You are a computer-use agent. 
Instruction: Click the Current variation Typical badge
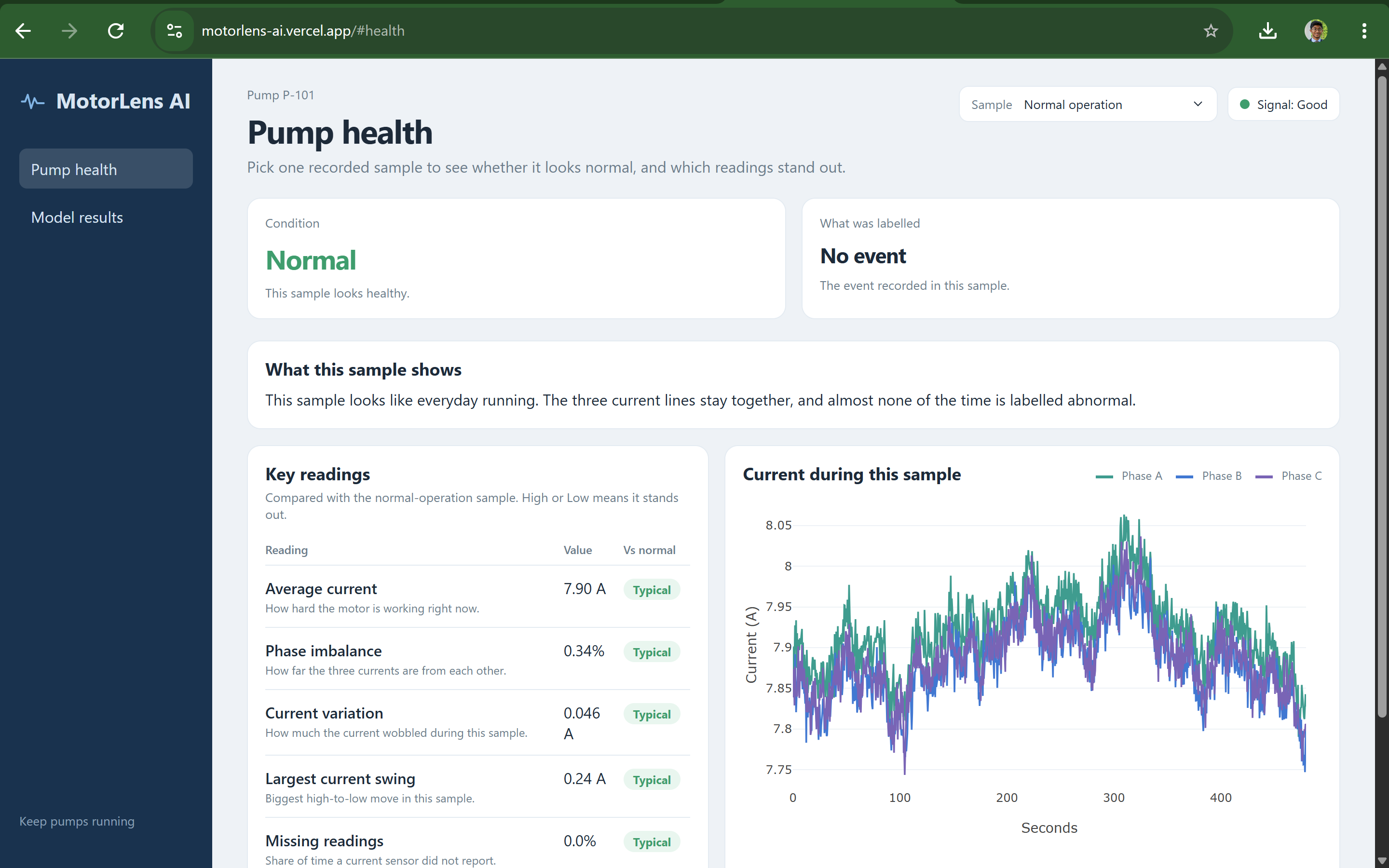(652, 714)
